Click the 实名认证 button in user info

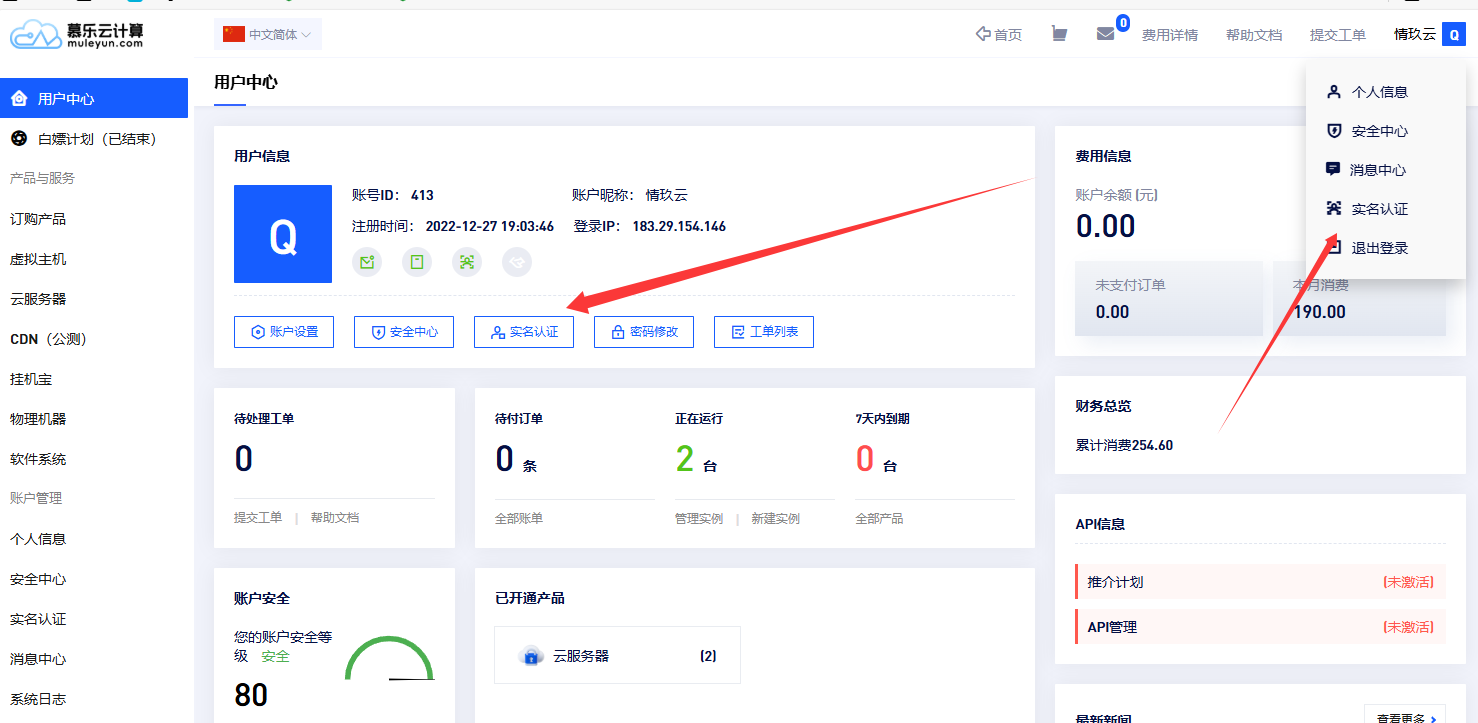[524, 331]
